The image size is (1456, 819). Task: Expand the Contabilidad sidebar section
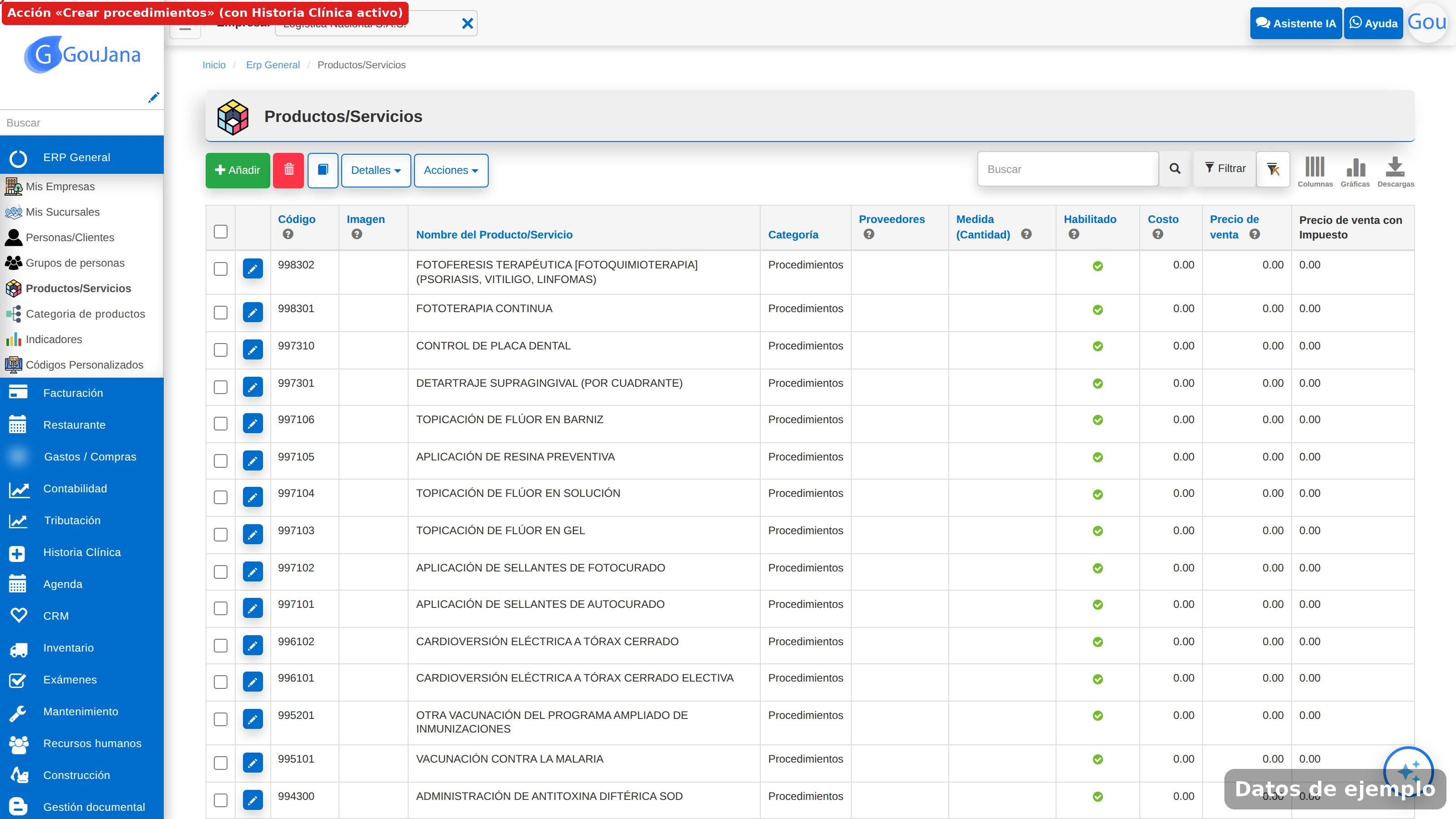[82, 489]
